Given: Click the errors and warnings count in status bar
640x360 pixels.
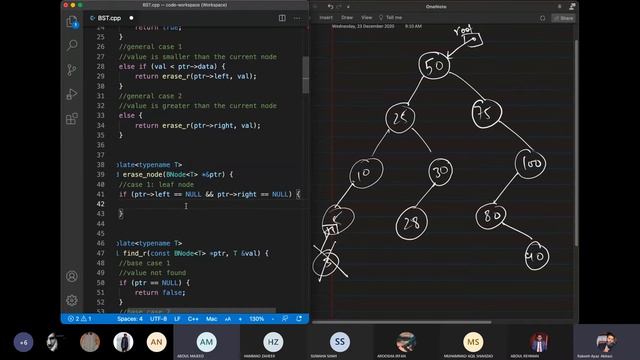Looking at the screenshot, I should pyautogui.click(x=80, y=319).
